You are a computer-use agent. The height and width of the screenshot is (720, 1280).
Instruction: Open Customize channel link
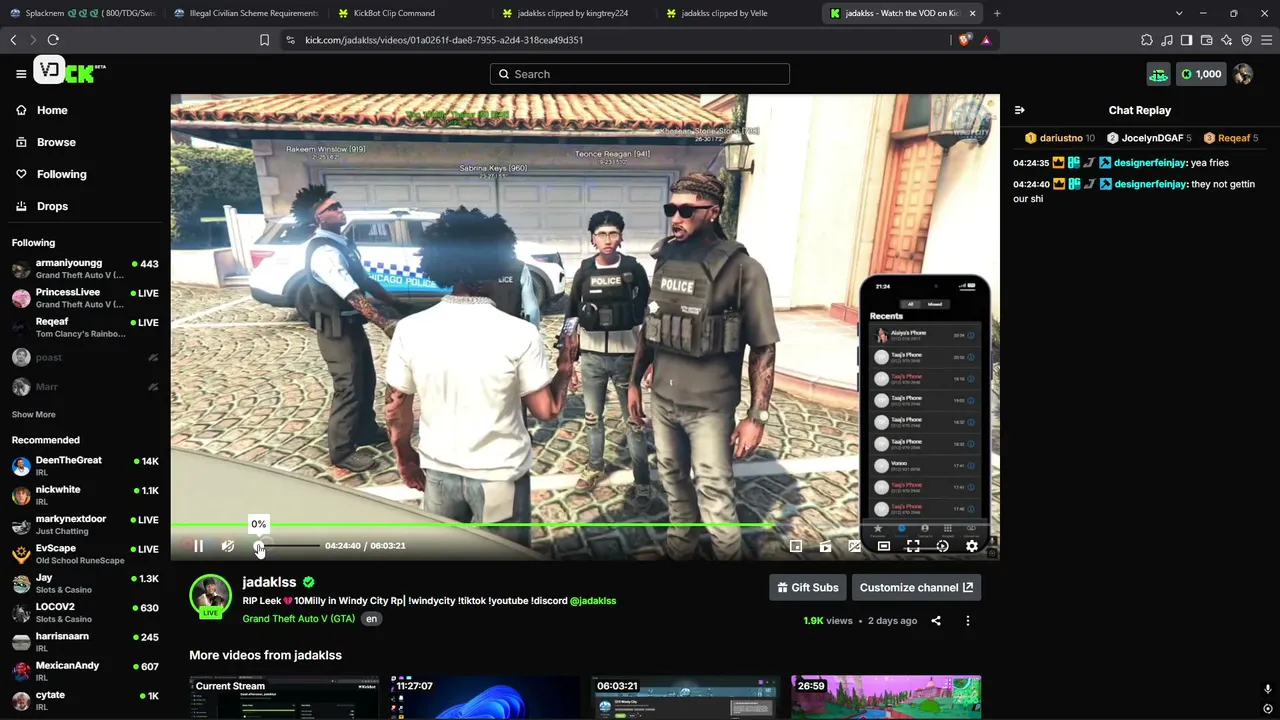click(916, 588)
